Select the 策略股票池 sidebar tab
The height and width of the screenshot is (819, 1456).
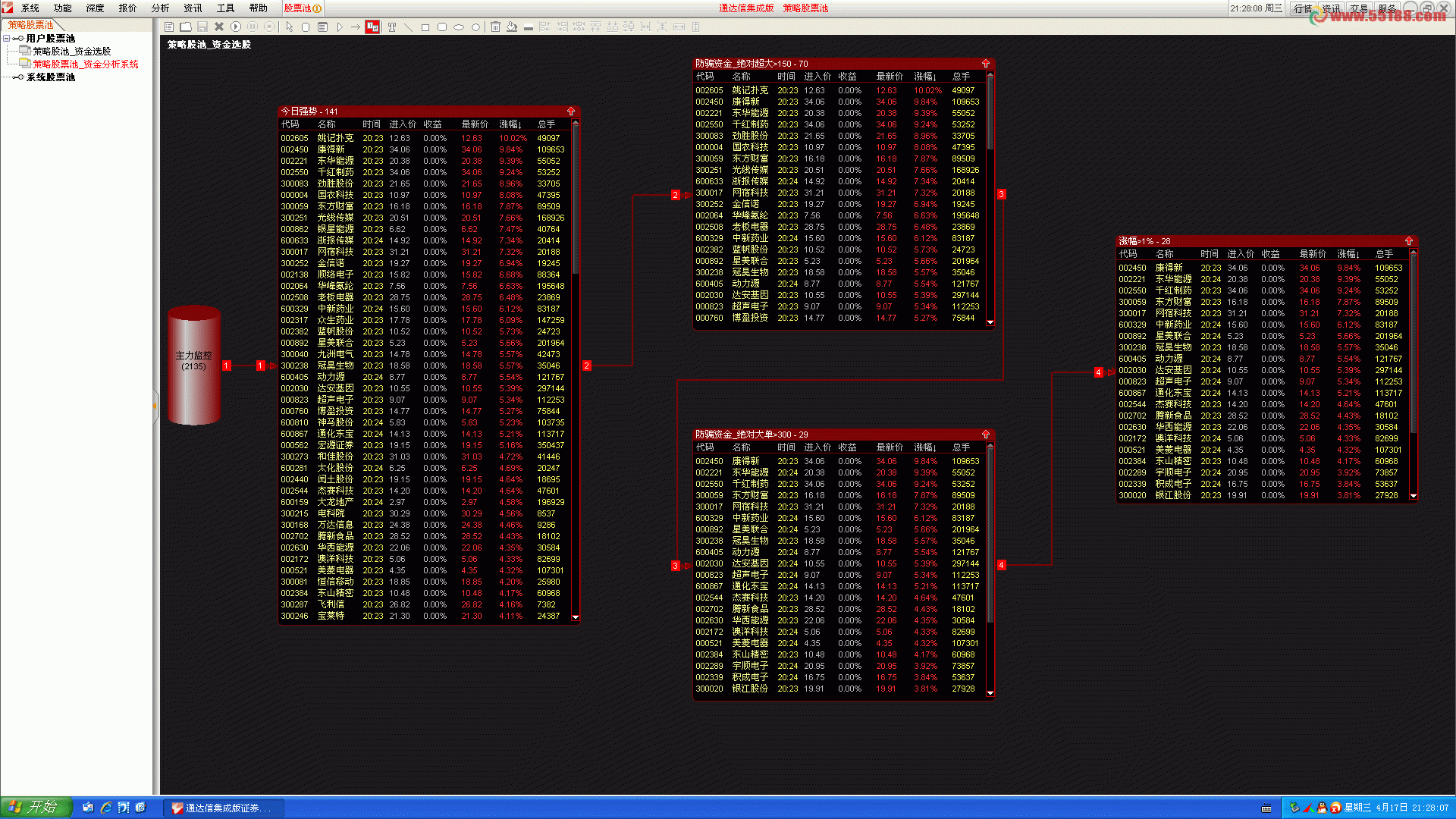30,25
